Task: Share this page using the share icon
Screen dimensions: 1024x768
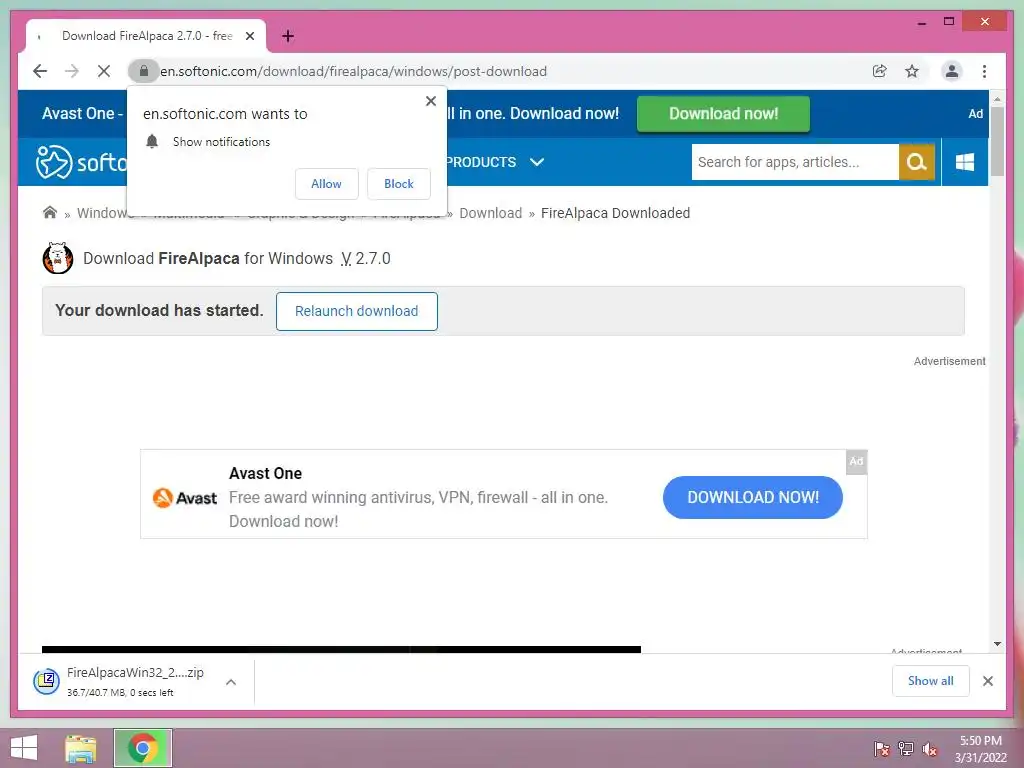Action: pyautogui.click(x=880, y=71)
